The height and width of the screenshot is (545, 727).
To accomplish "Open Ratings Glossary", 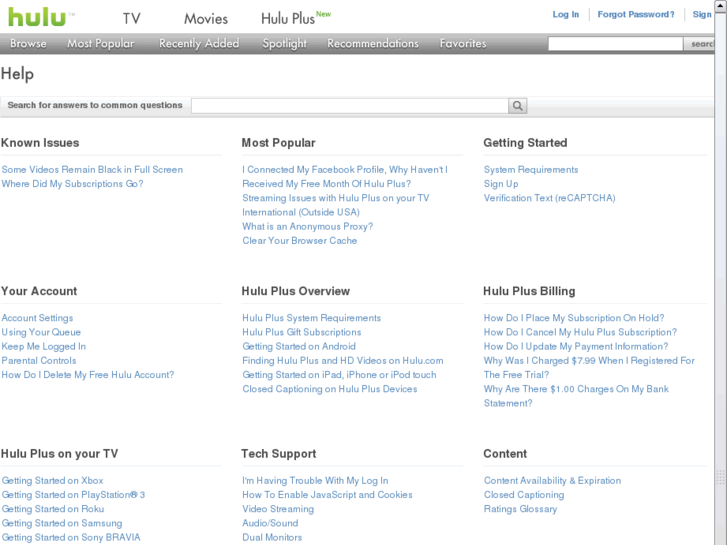I will tap(520, 509).
